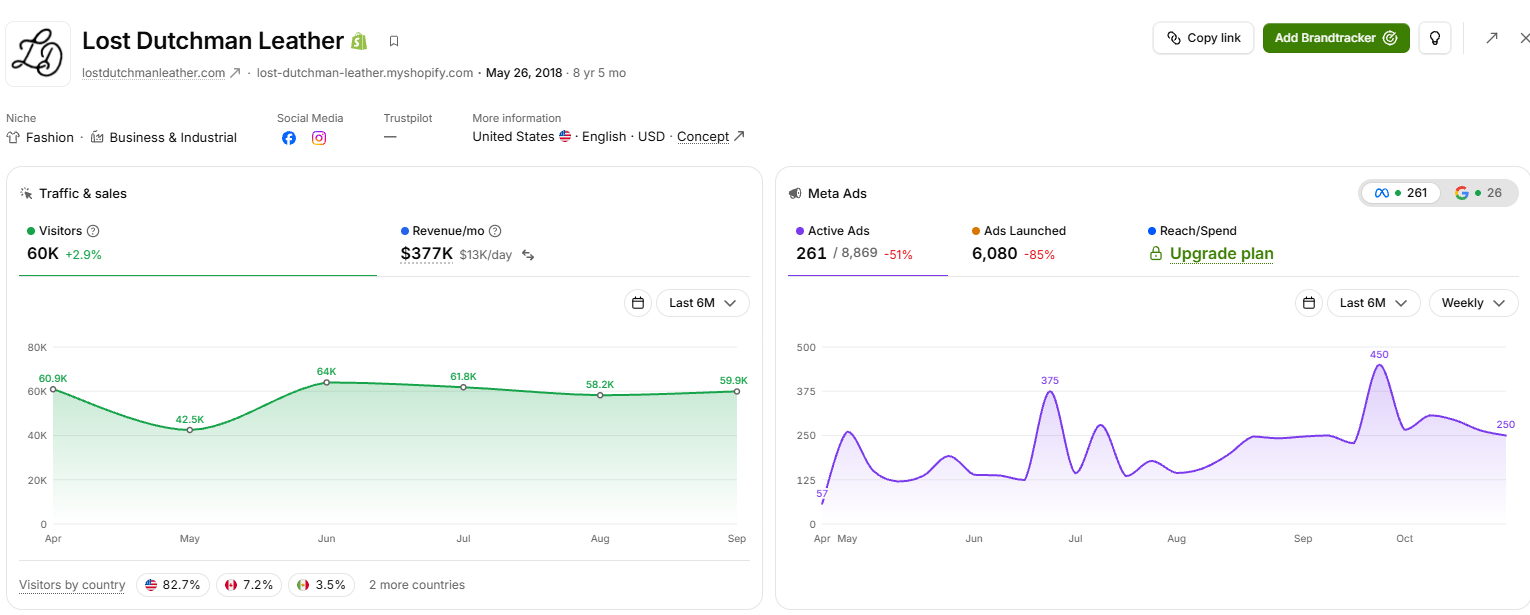This screenshot has width=1530, height=615.
Task: Click the 58.2K Aug data point
Action: (x=600, y=395)
